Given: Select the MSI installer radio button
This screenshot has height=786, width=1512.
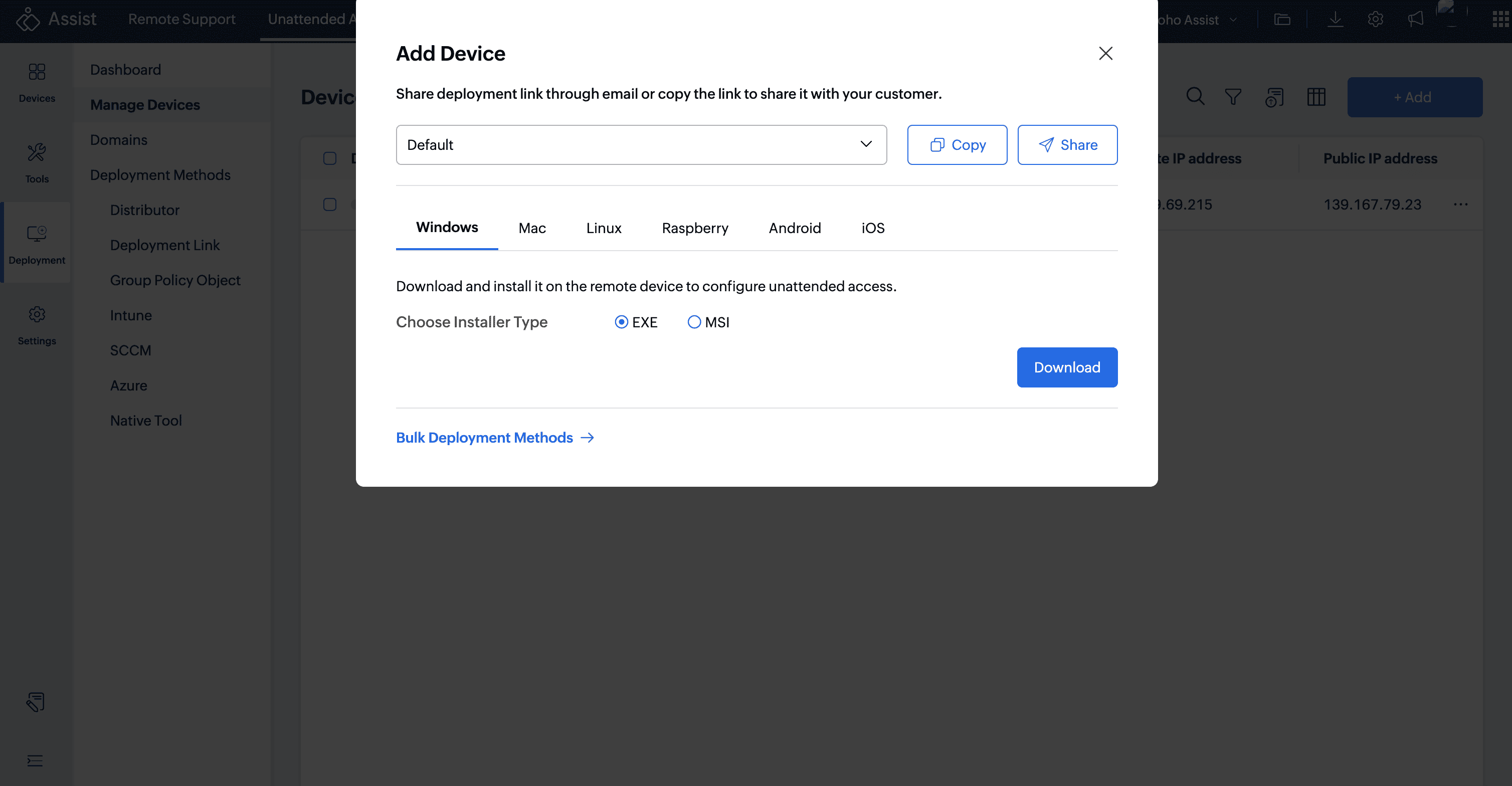Looking at the screenshot, I should [694, 322].
